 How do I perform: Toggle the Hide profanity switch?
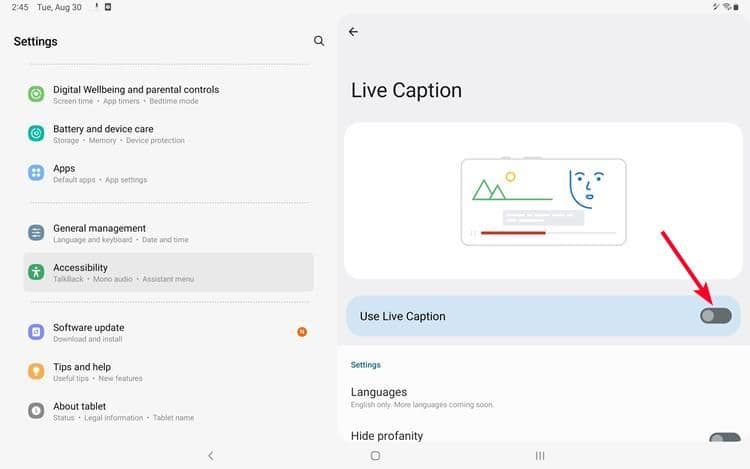tap(723, 439)
